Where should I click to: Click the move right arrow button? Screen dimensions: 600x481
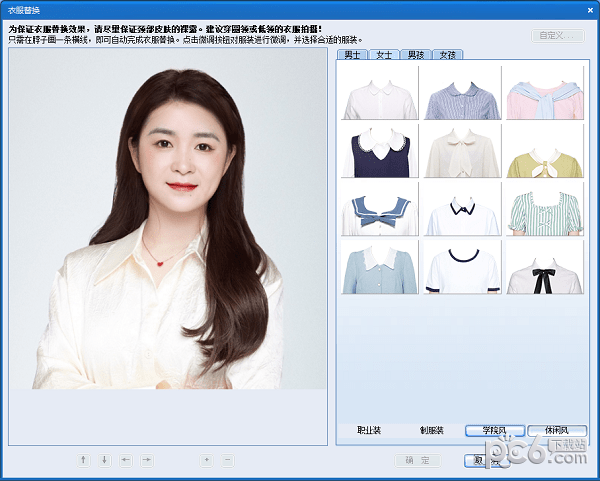[x=147, y=460]
